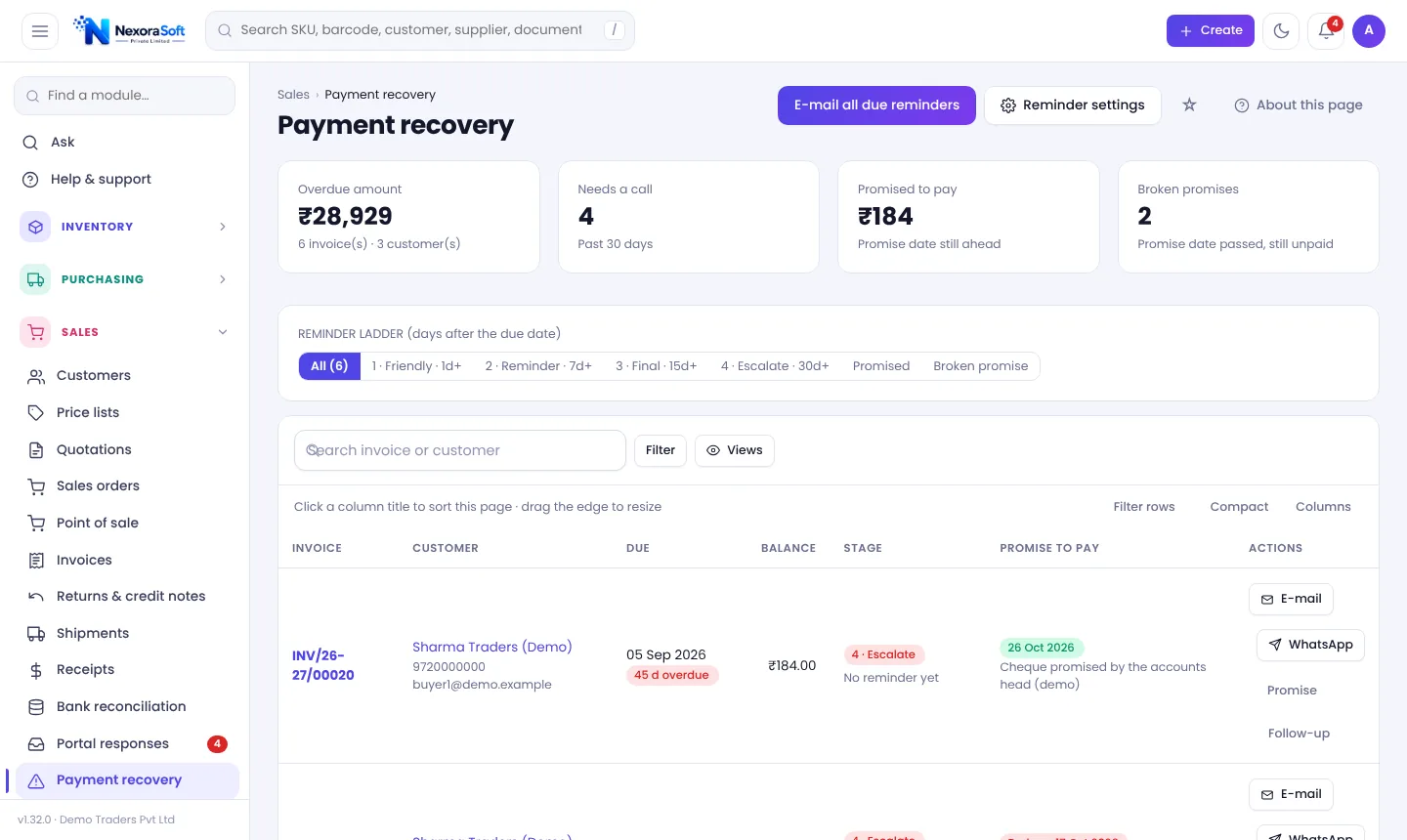Expand the Inventory section
This screenshot has width=1407, height=840.
[125, 227]
